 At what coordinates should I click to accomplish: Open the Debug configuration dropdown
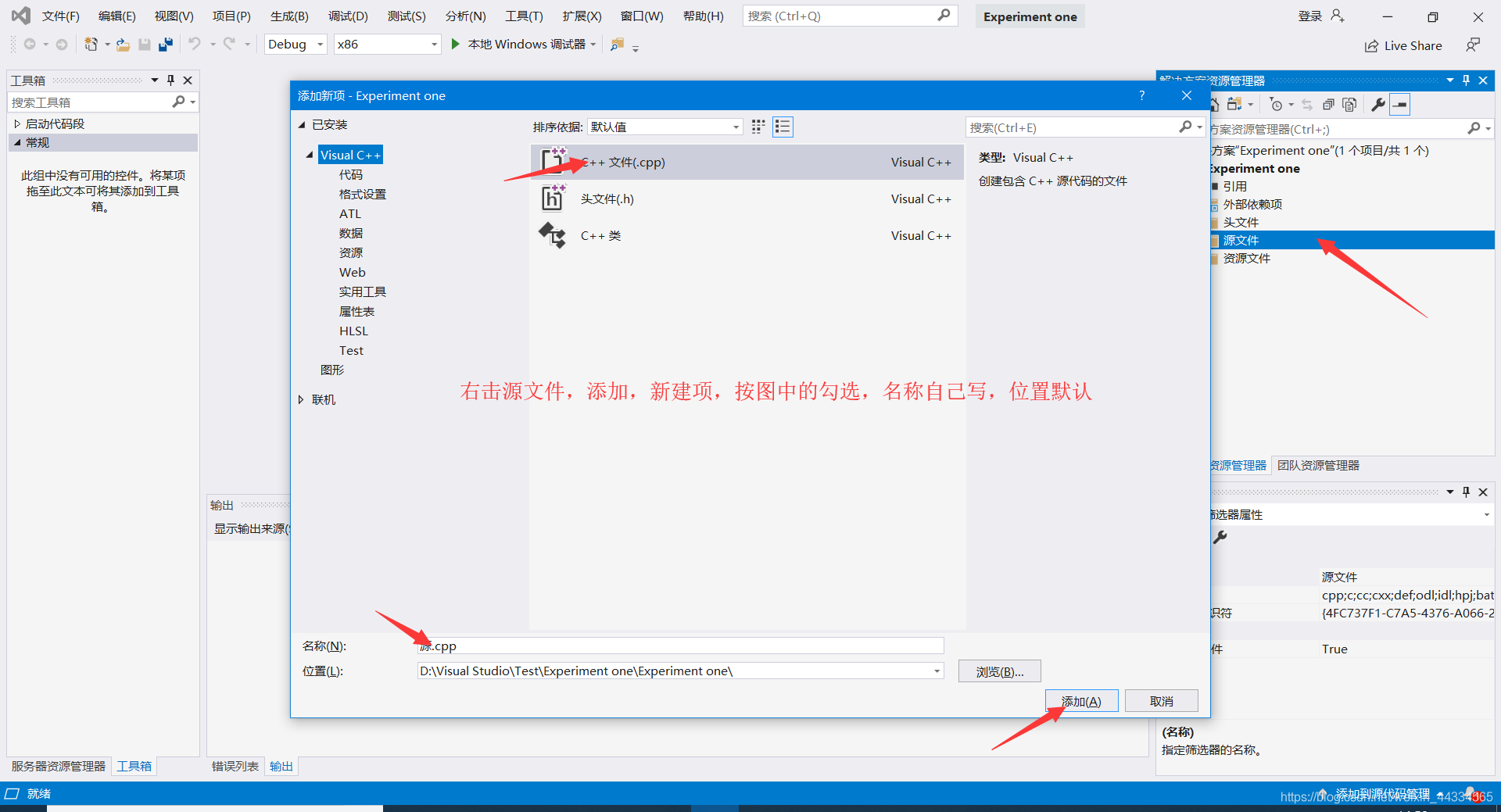pos(321,45)
